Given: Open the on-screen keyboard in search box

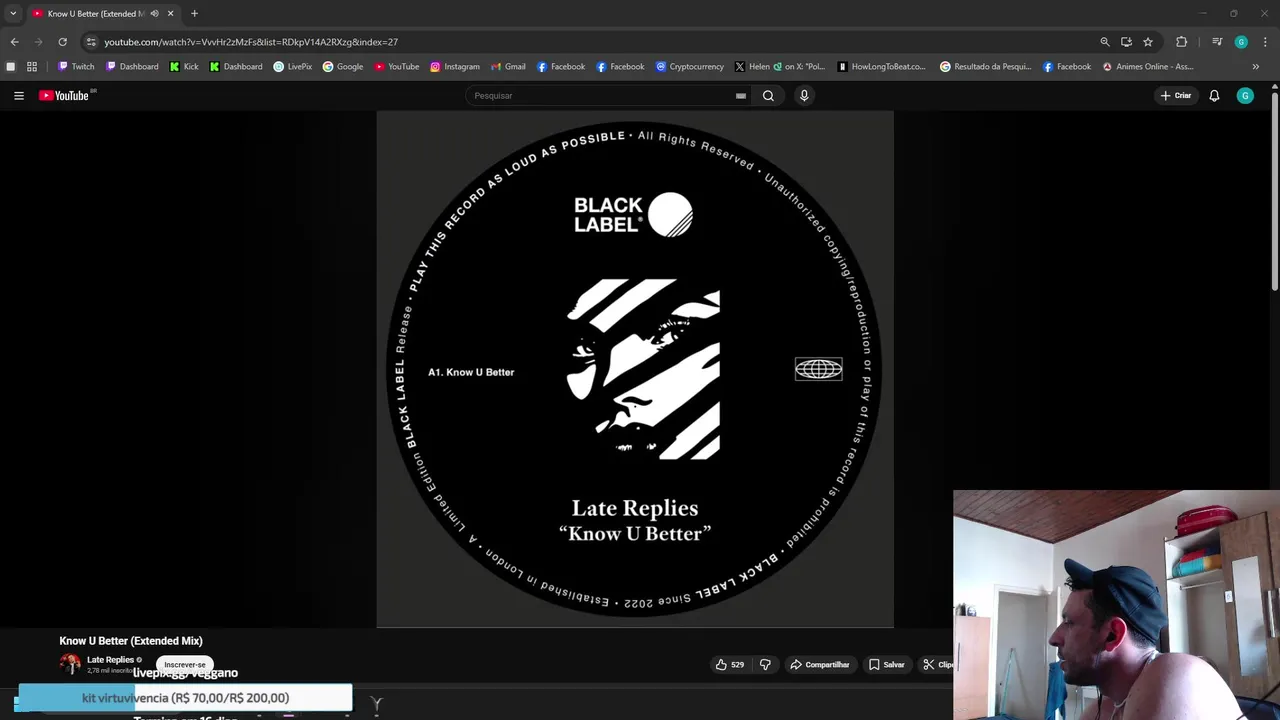Looking at the screenshot, I should click(x=741, y=96).
